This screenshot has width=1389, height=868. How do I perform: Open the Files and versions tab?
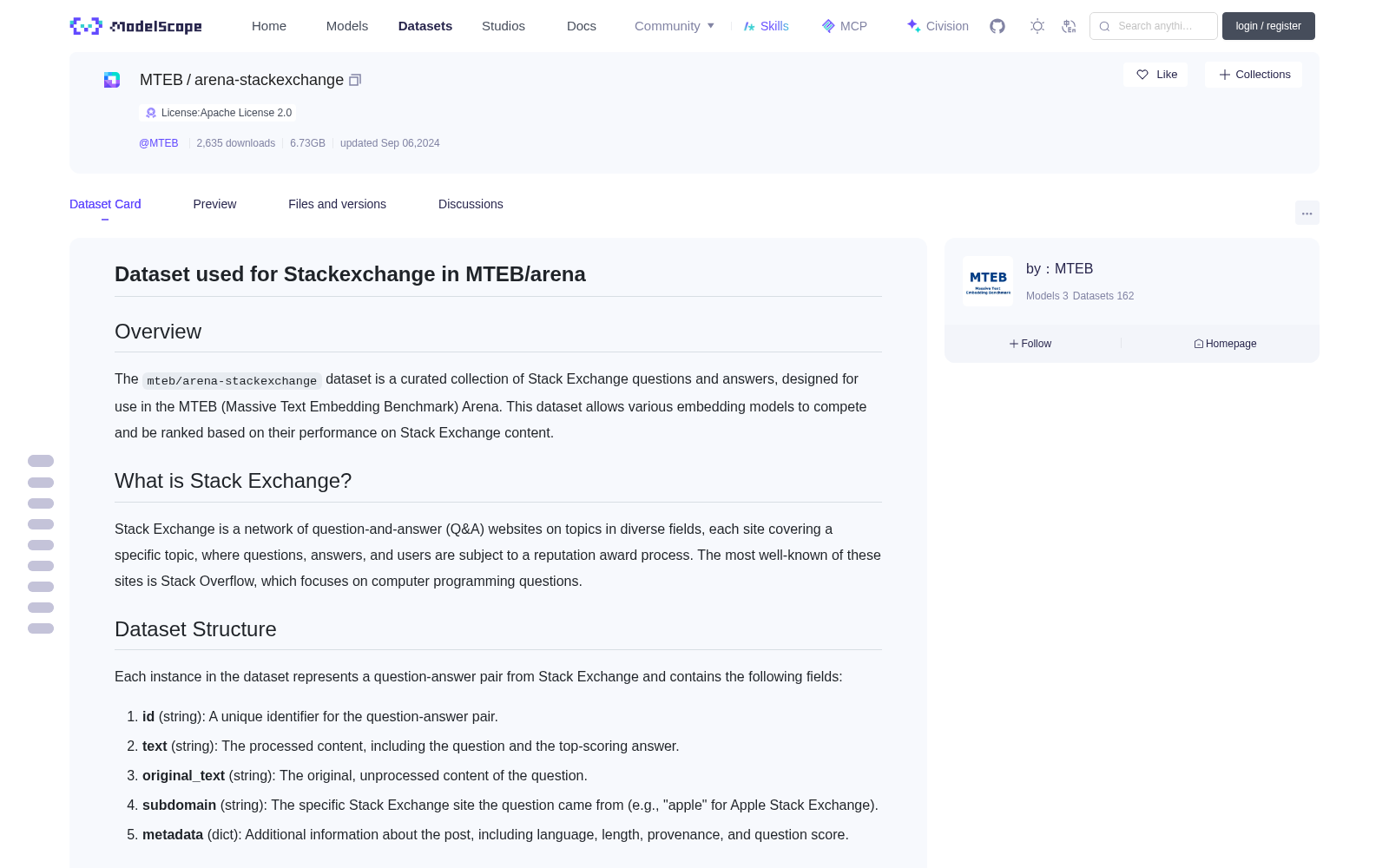pos(337,204)
